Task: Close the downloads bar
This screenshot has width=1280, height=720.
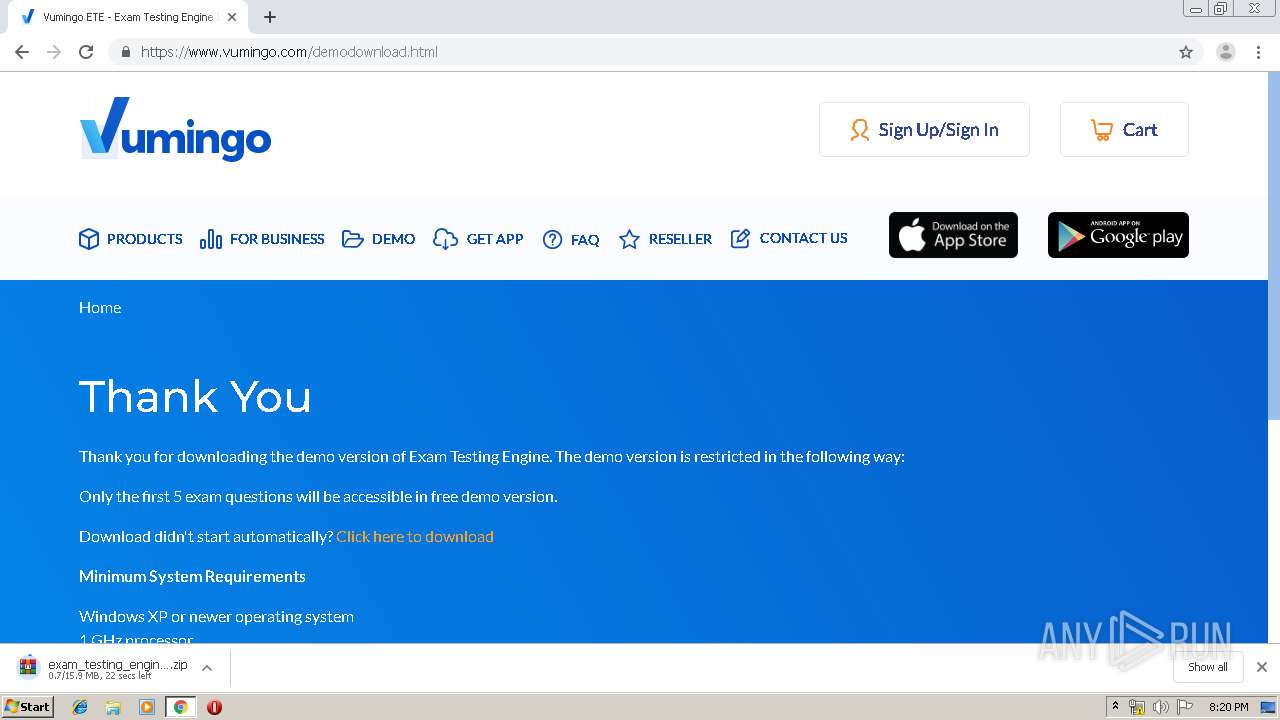Action: [x=1262, y=667]
